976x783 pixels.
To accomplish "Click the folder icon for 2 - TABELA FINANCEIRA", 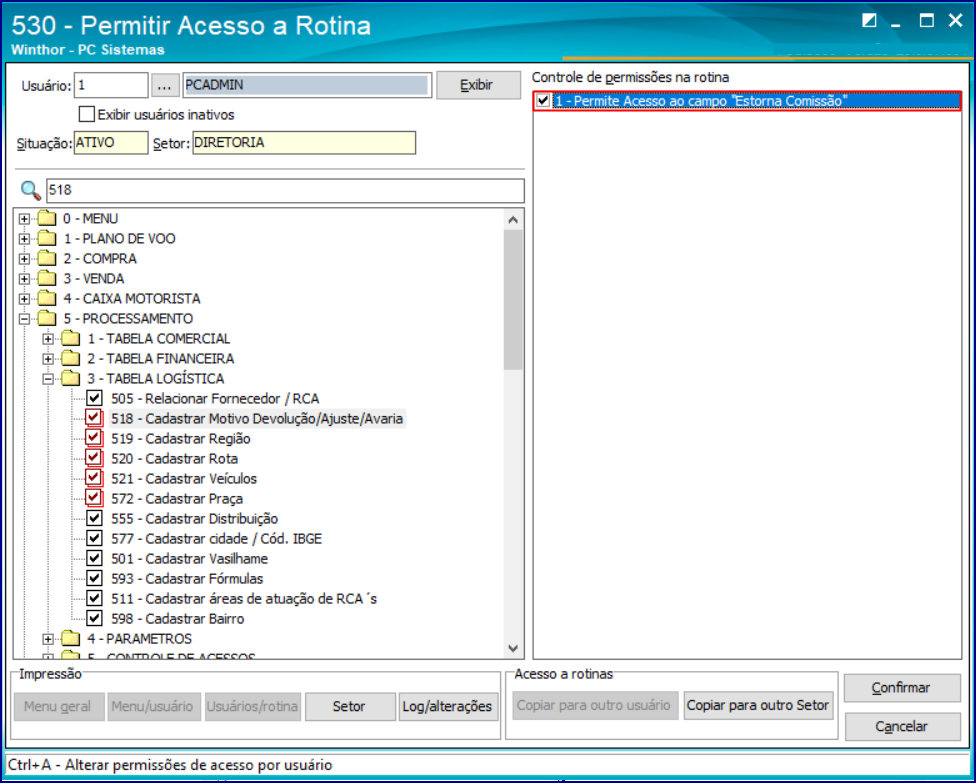I will pos(71,359).
